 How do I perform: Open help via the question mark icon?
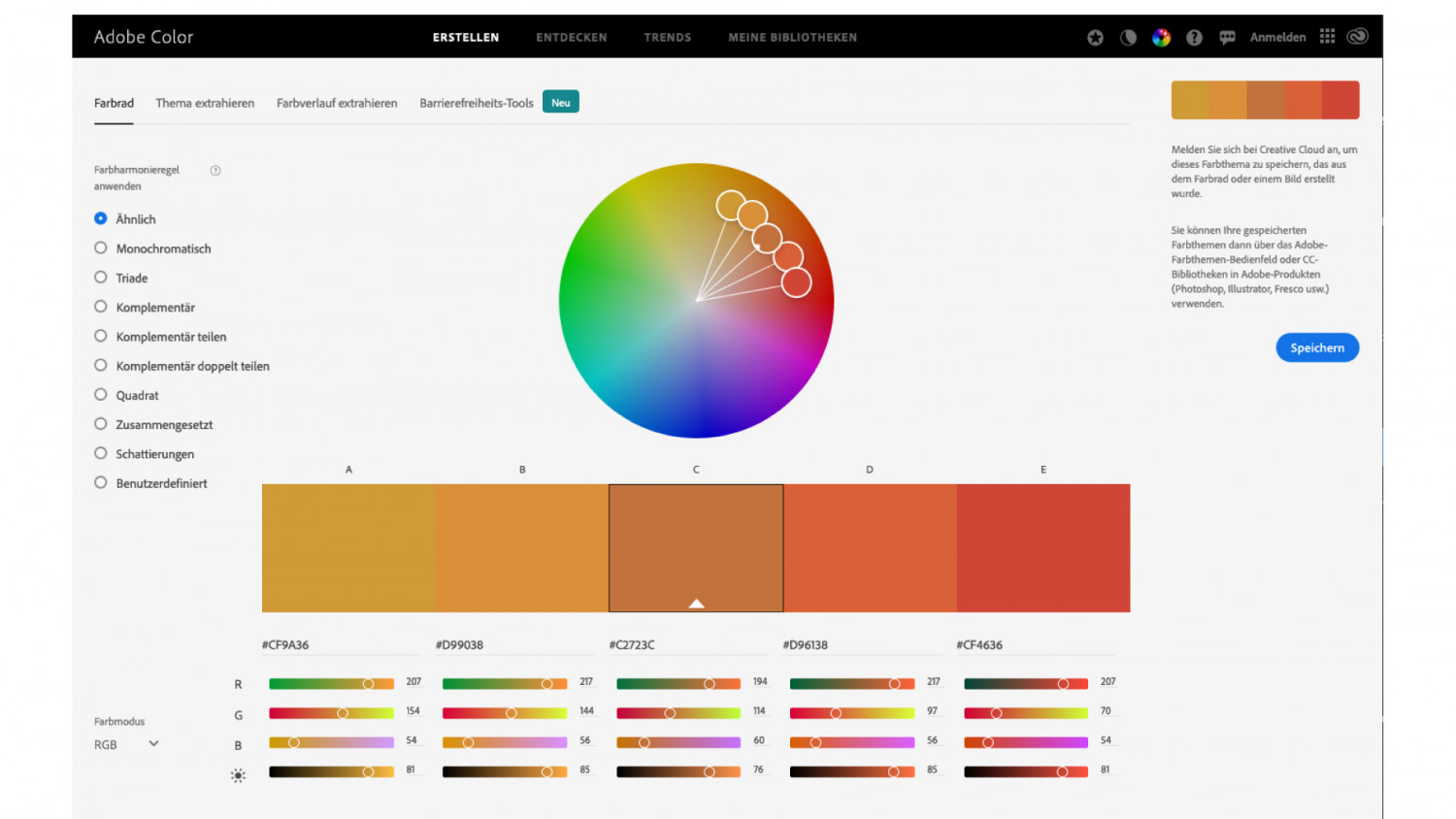[1194, 38]
